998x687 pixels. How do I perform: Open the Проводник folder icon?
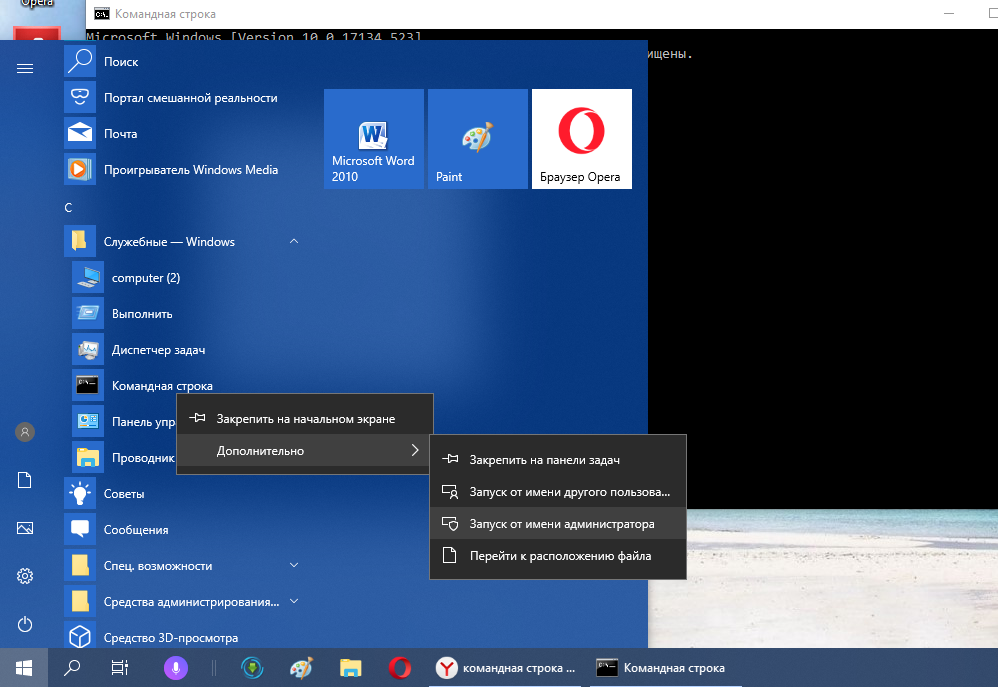(x=87, y=457)
